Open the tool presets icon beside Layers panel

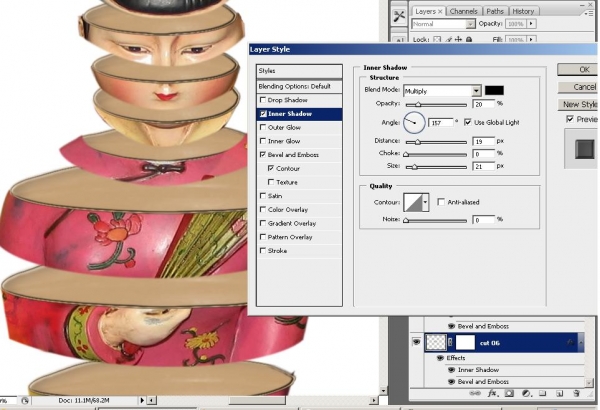click(399, 16)
